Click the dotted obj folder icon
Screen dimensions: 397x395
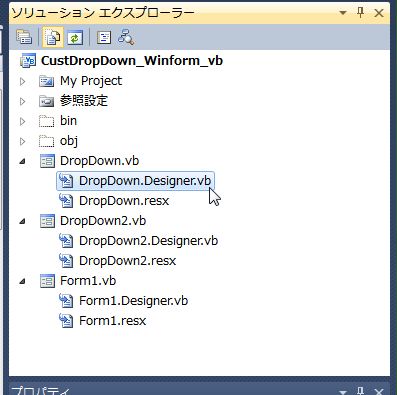[x=46, y=141]
